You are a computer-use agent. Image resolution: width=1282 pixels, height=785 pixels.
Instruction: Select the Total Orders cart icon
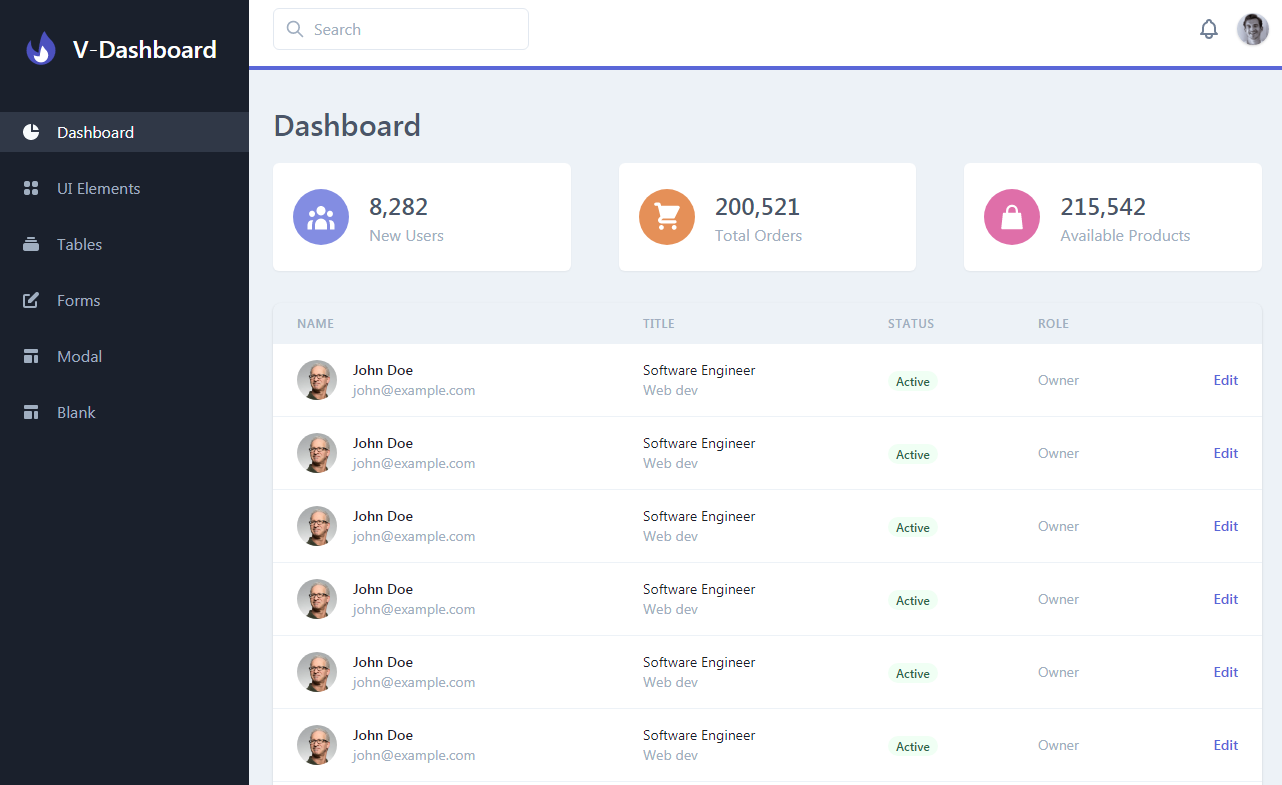[666, 216]
